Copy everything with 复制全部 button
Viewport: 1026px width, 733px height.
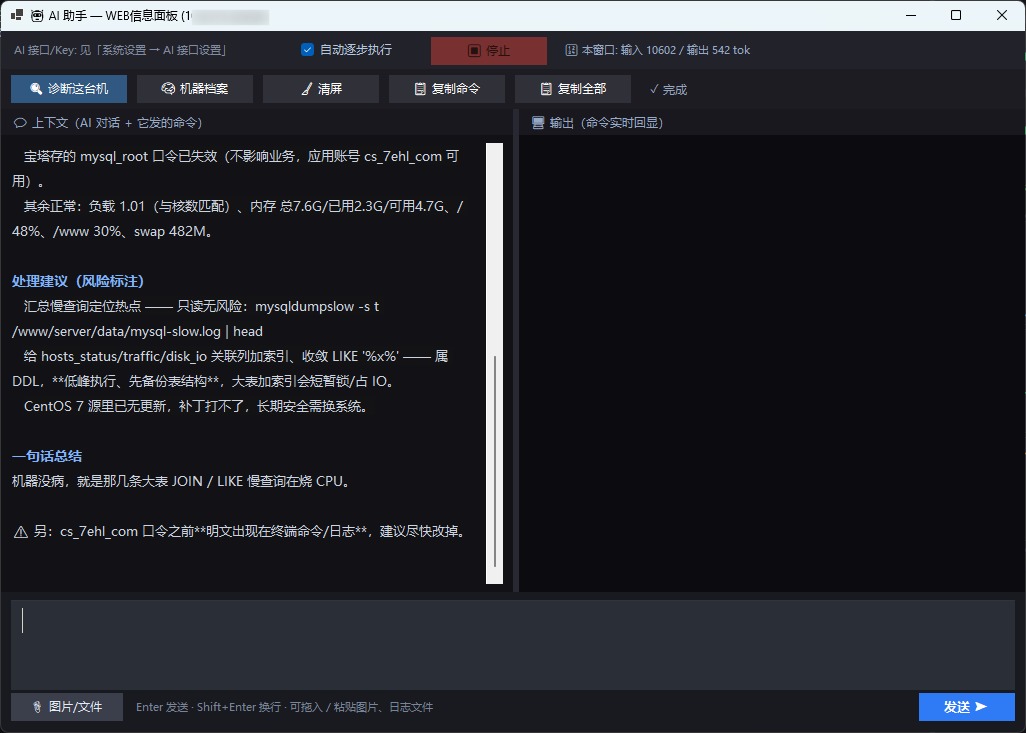click(x=573, y=89)
